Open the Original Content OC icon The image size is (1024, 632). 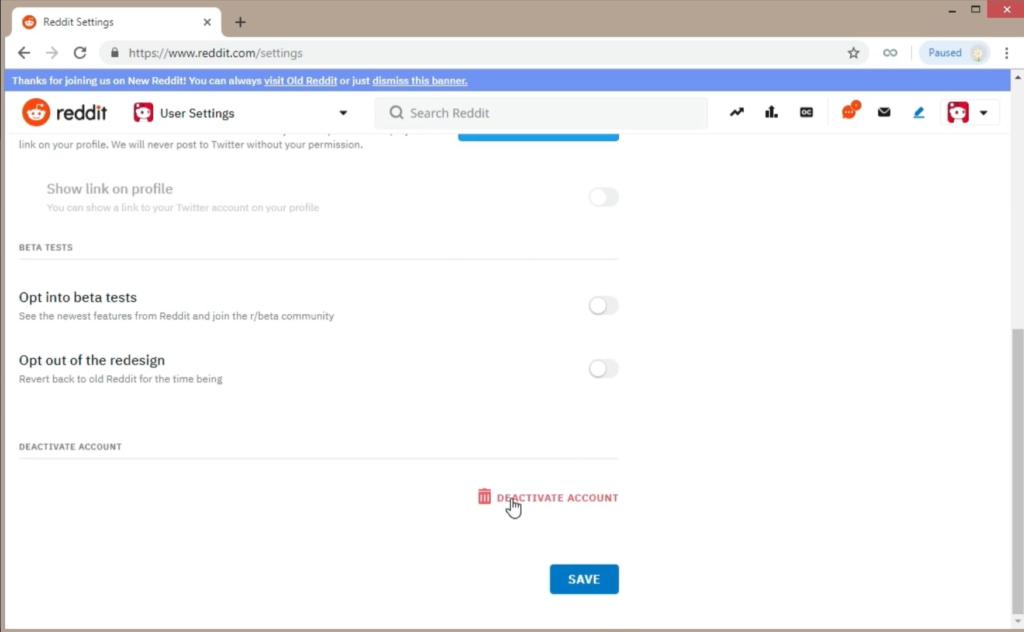pyautogui.click(x=807, y=112)
